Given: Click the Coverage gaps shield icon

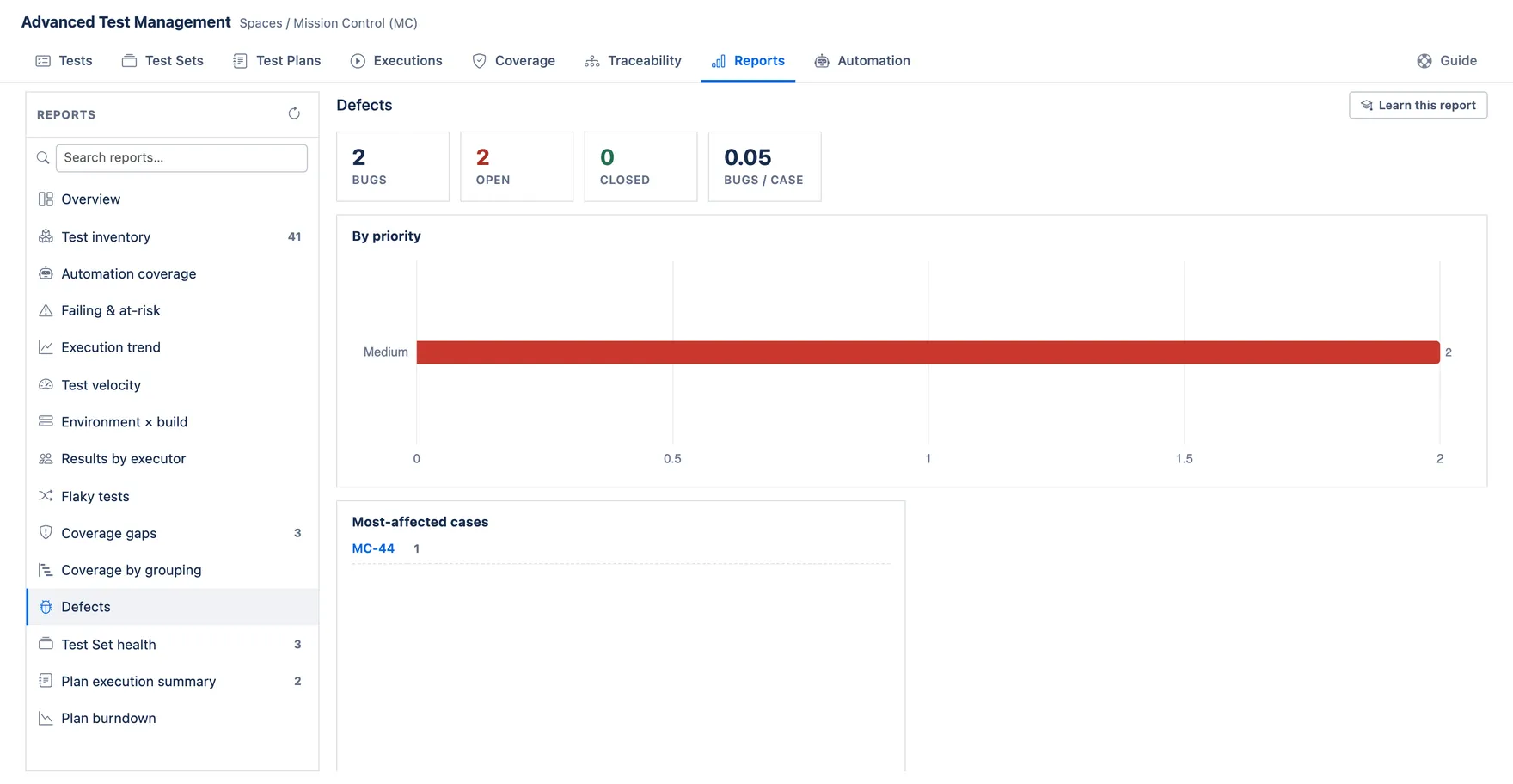Looking at the screenshot, I should [46, 533].
